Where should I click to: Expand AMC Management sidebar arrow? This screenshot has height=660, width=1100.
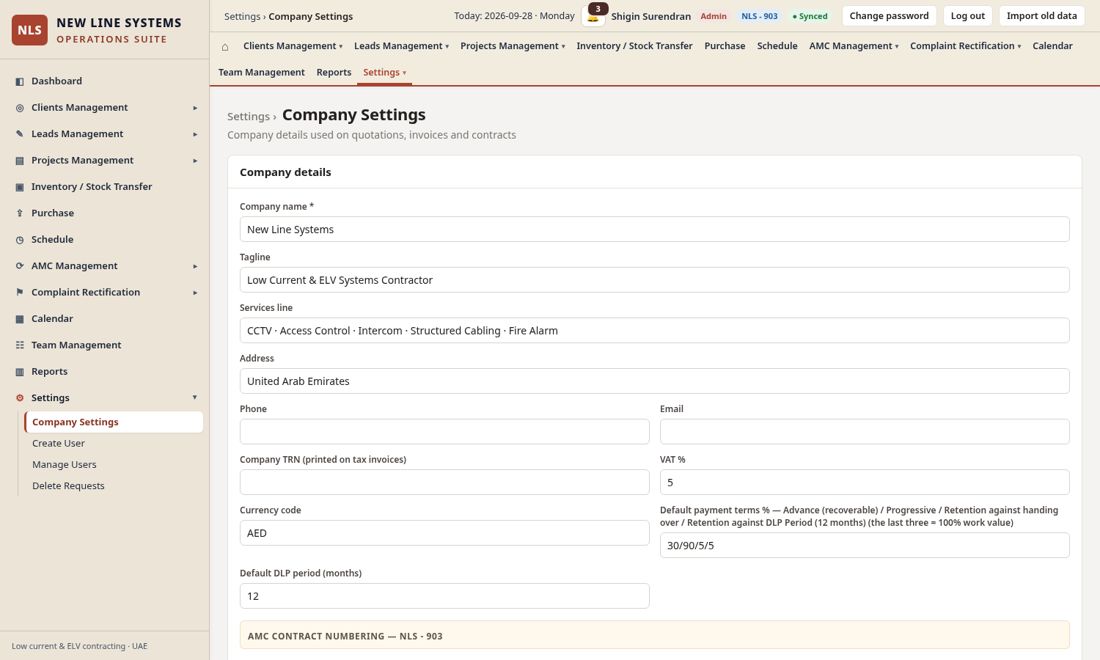point(195,266)
